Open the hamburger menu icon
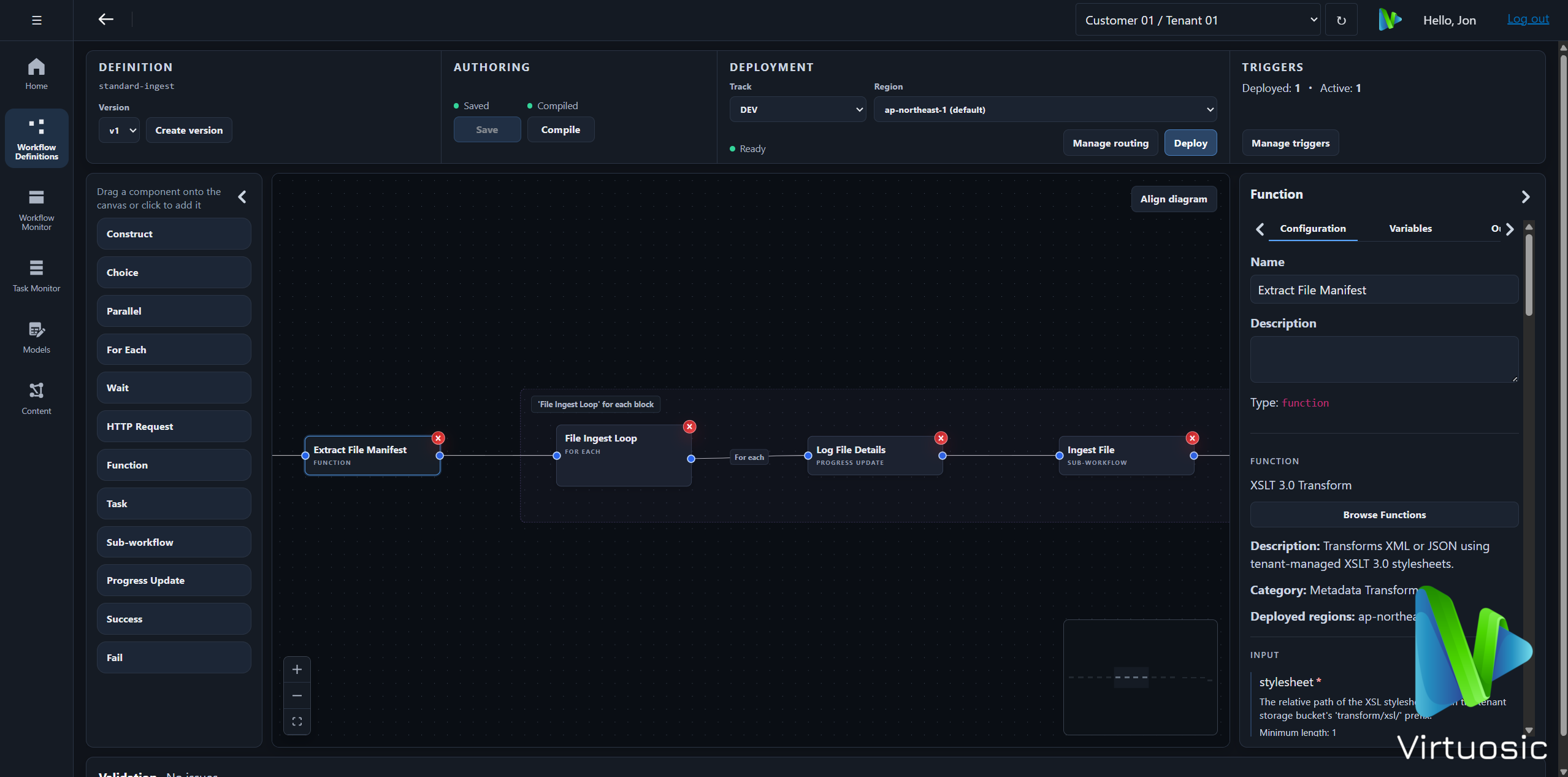The width and height of the screenshot is (1568, 777). click(x=37, y=20)
